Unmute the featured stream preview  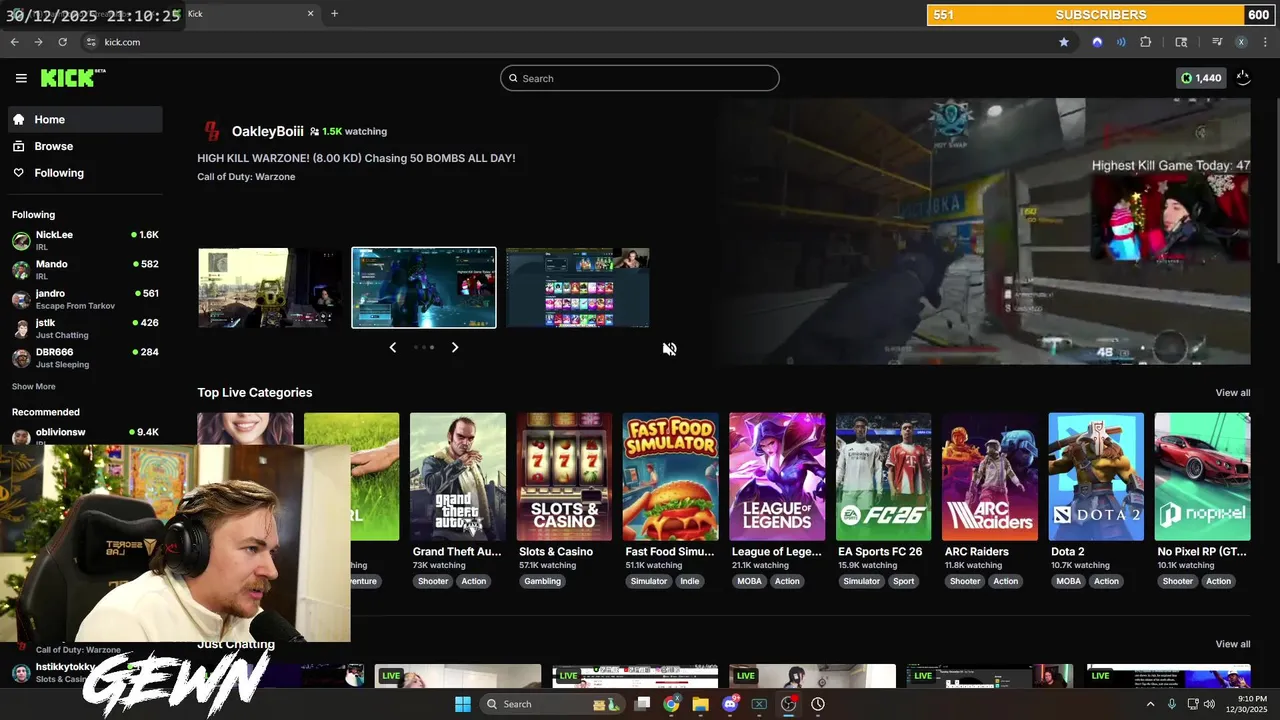[669, 349]
